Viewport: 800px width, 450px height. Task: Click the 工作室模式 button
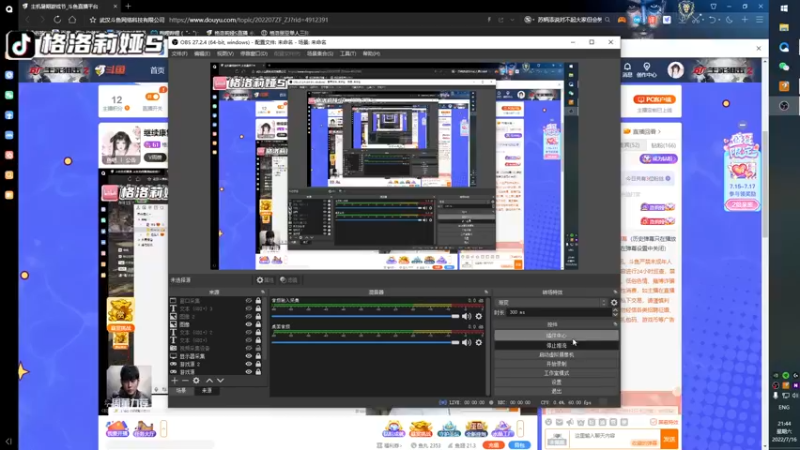coord(556,373)
